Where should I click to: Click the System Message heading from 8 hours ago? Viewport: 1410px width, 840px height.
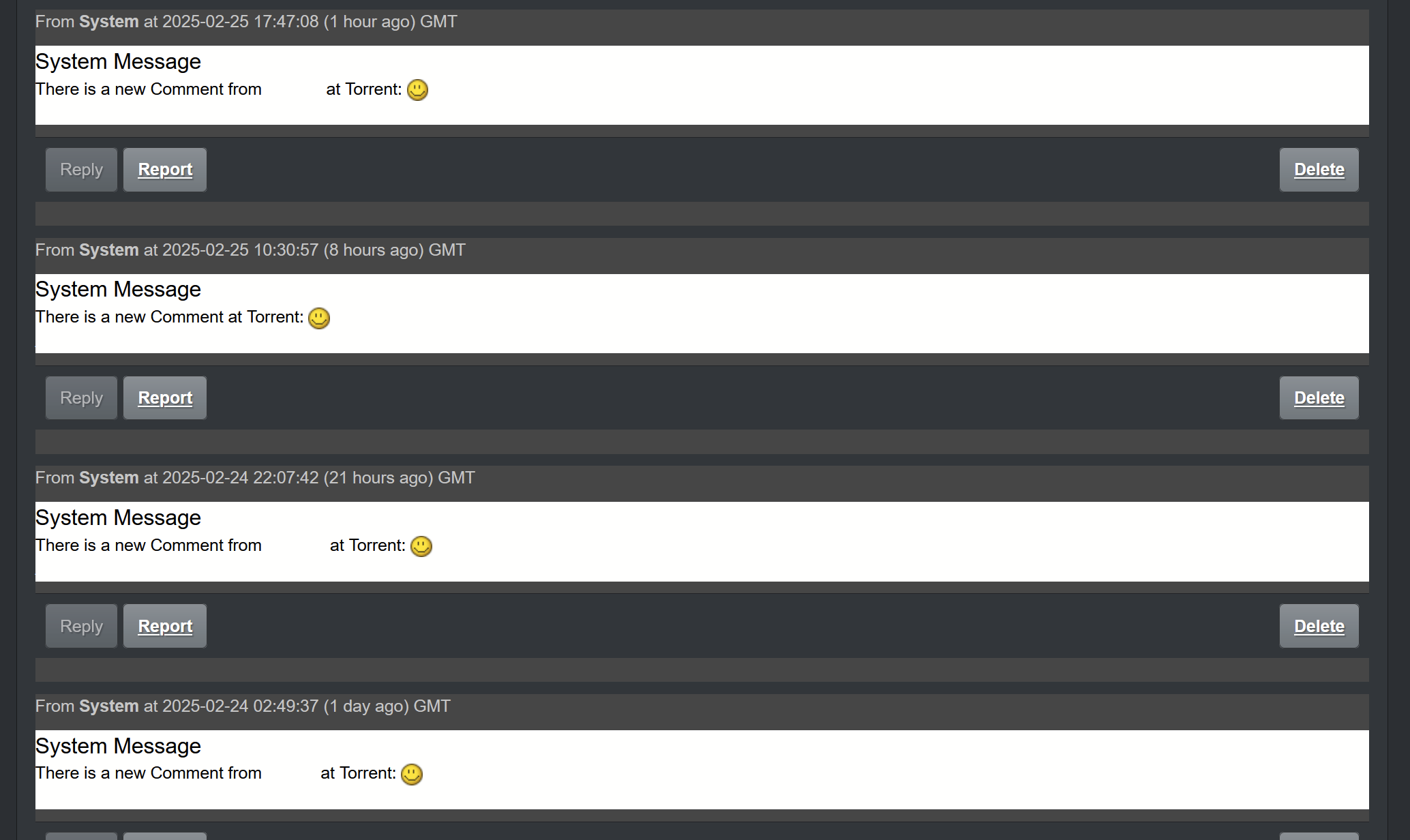tap(118, 290)
